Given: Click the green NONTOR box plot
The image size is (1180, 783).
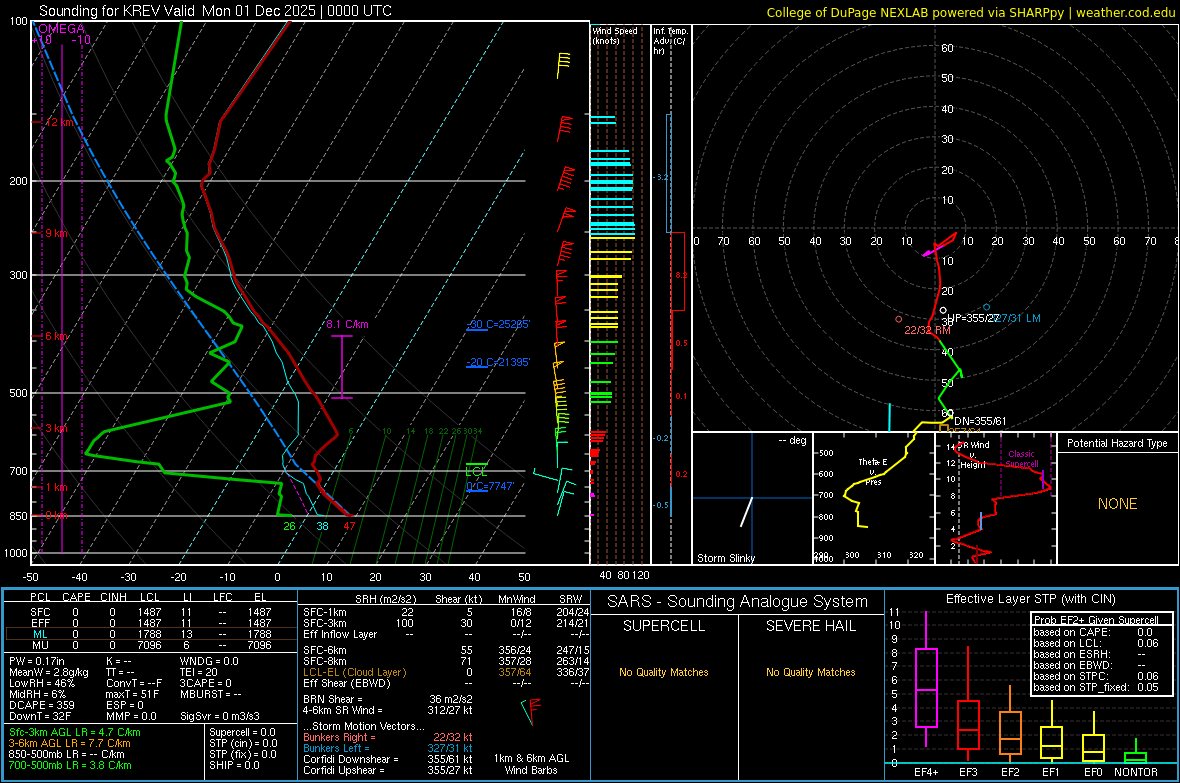Looking at the screenshot, I should coord(1136,753).
